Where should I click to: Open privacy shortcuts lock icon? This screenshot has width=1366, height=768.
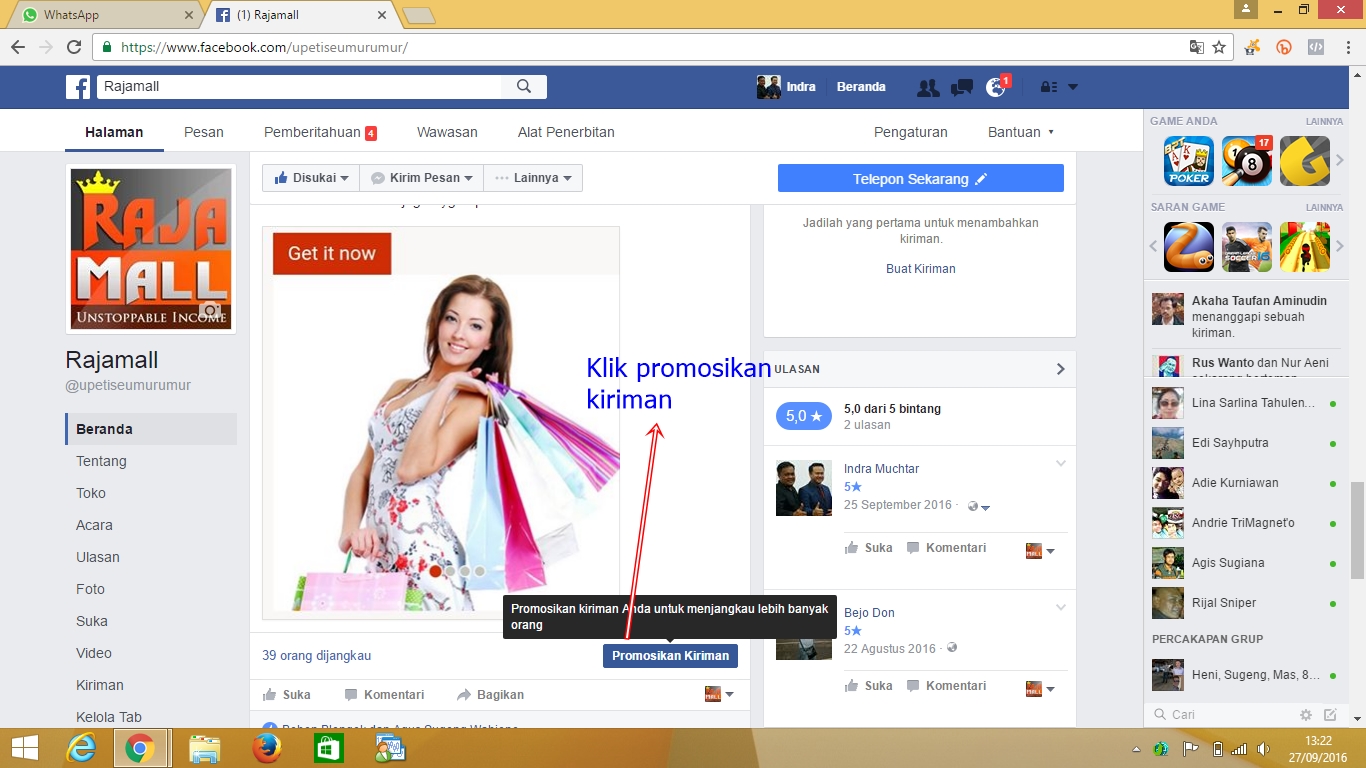1049,87
